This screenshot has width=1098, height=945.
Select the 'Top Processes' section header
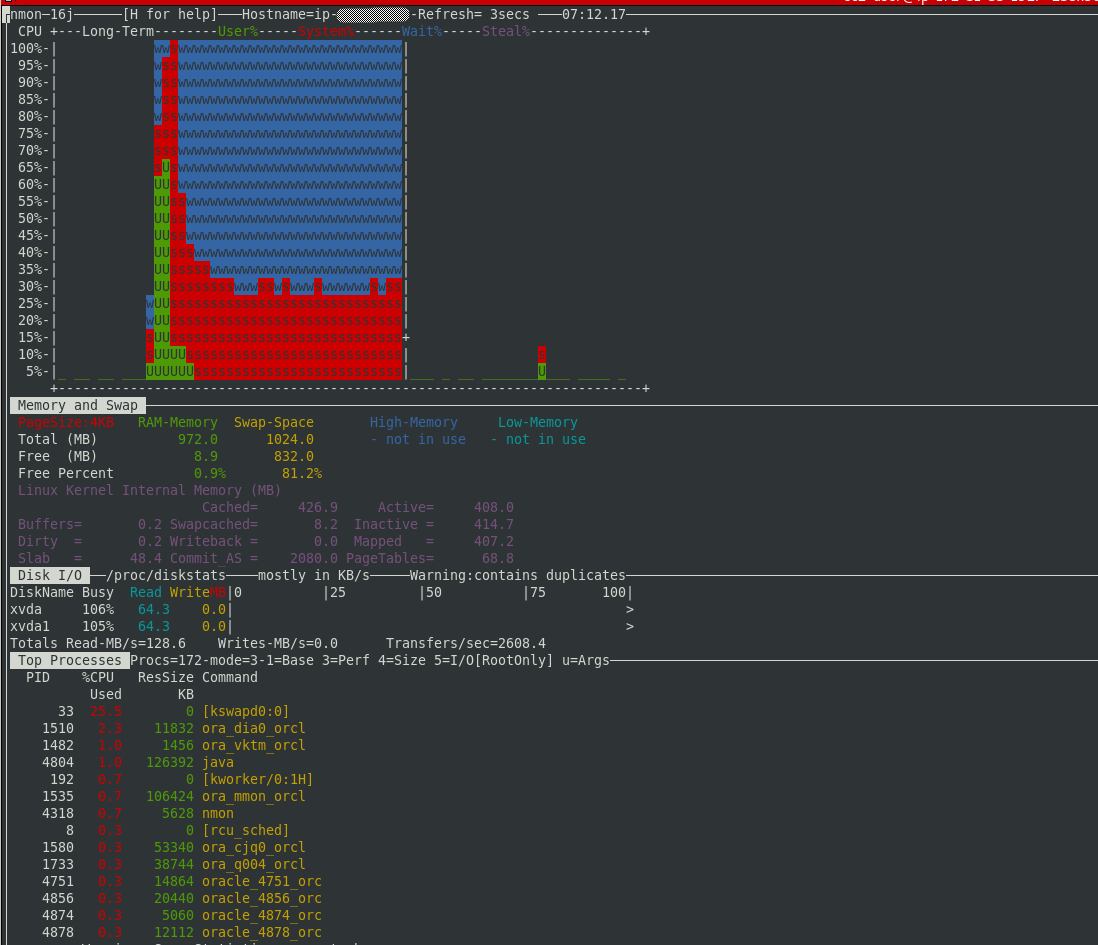70,660
